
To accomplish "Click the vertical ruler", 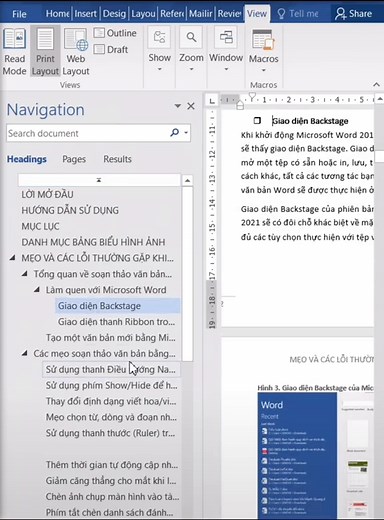I will (211, 218).
